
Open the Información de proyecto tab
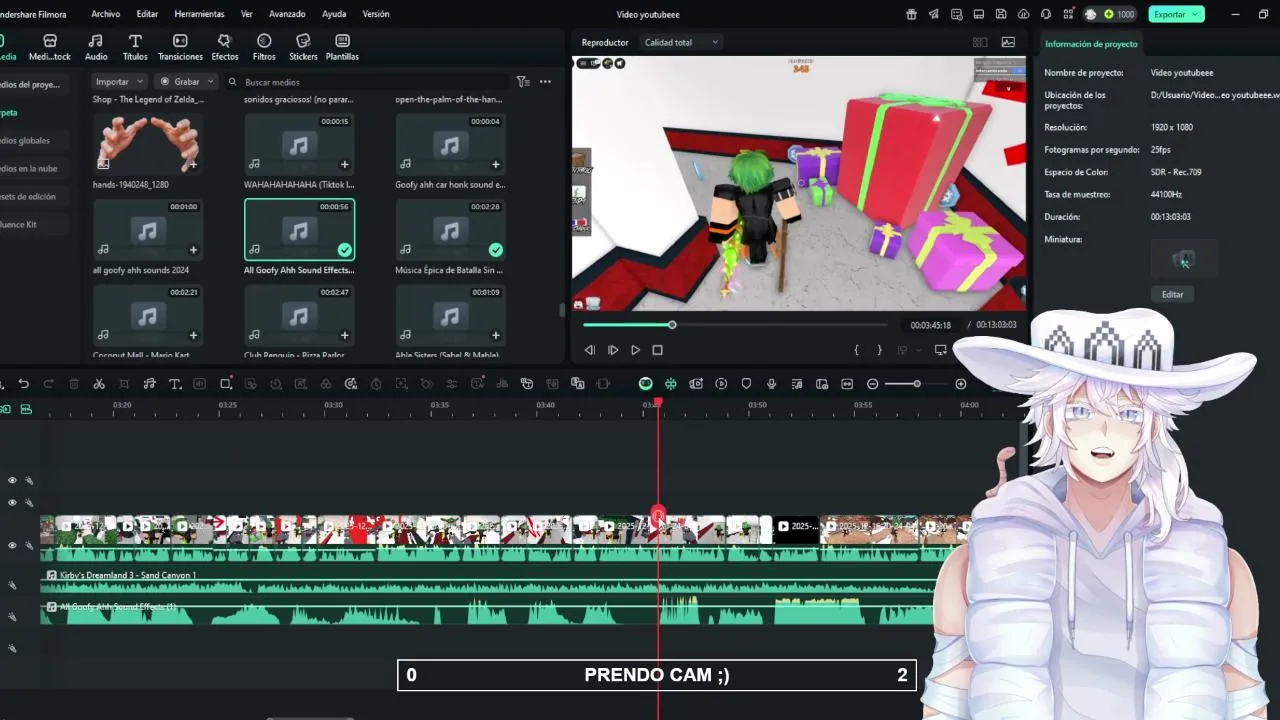click(1091, 44)
